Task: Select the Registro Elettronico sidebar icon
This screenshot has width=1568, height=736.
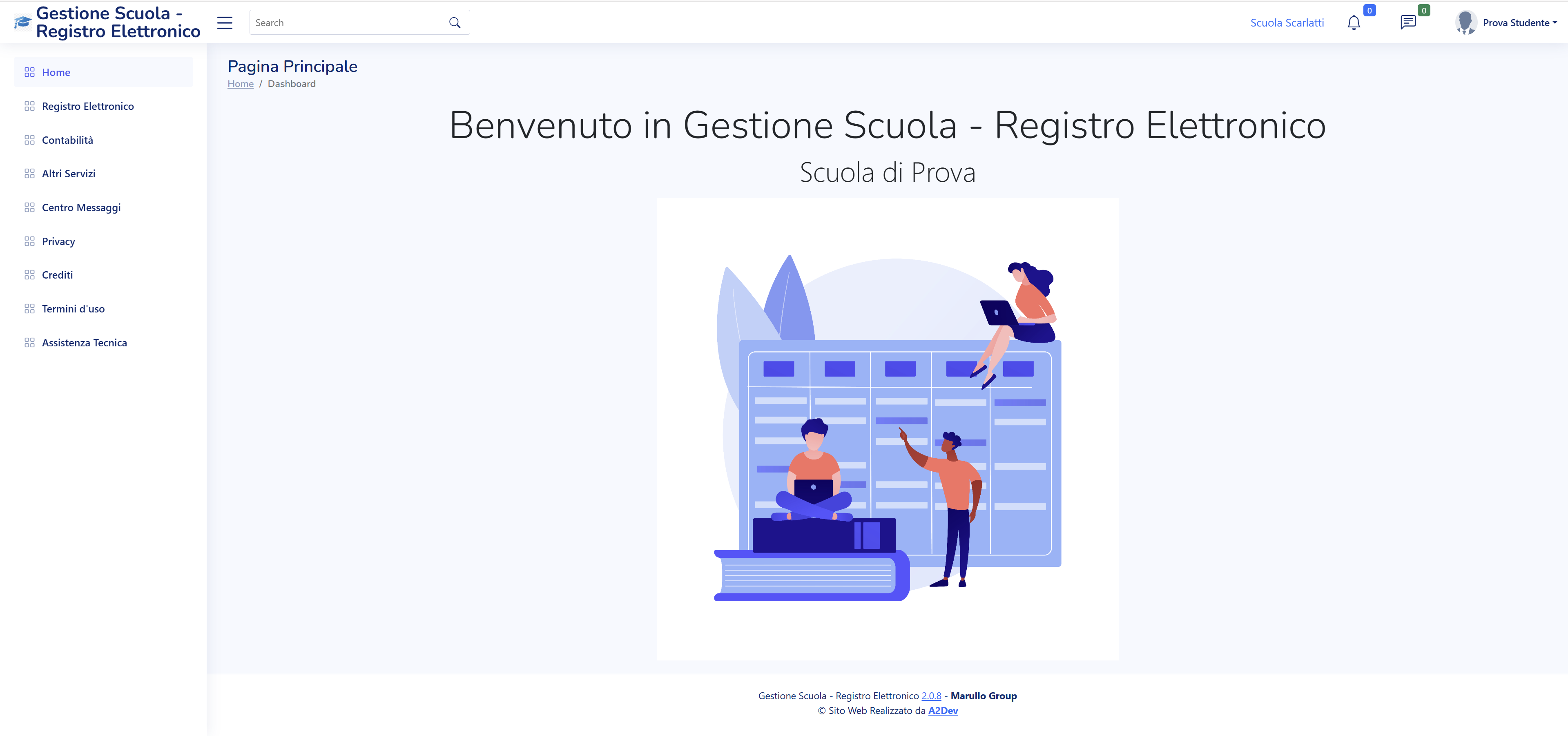Action: point(29,105)
